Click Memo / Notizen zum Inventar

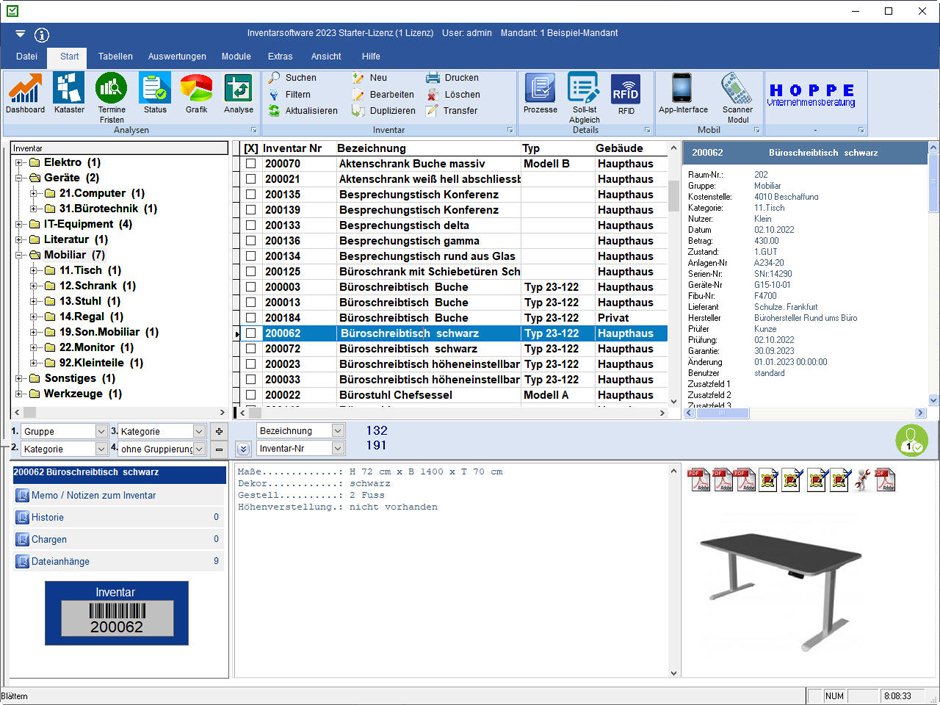point(93,495)
